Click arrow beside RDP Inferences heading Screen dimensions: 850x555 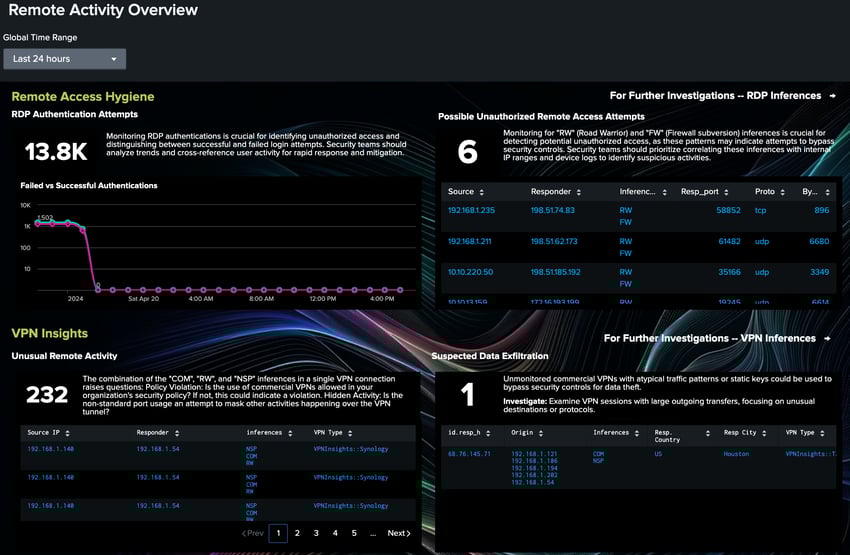pos(831,96)
